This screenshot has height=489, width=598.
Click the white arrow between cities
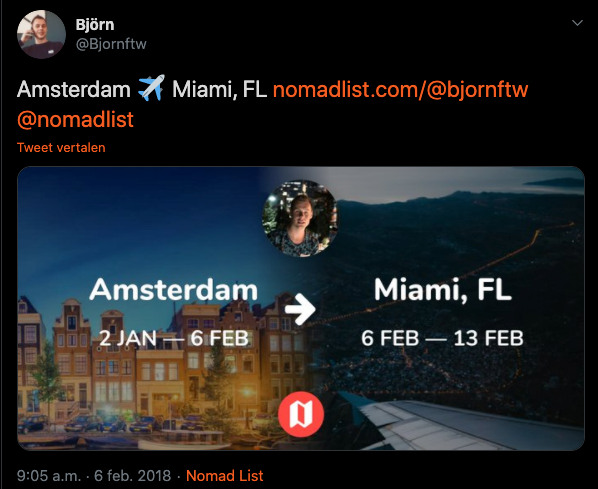pyautogui.click(x=301, y=309)
